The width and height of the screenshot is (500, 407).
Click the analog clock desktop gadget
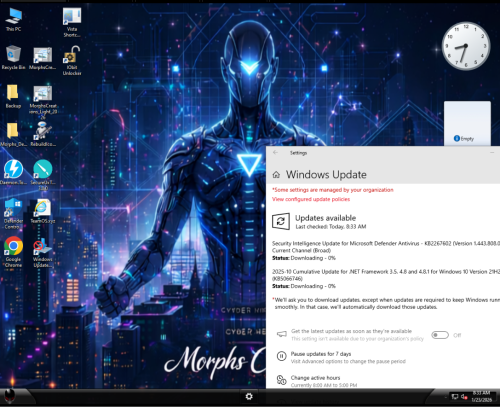(x=466, y=46)
